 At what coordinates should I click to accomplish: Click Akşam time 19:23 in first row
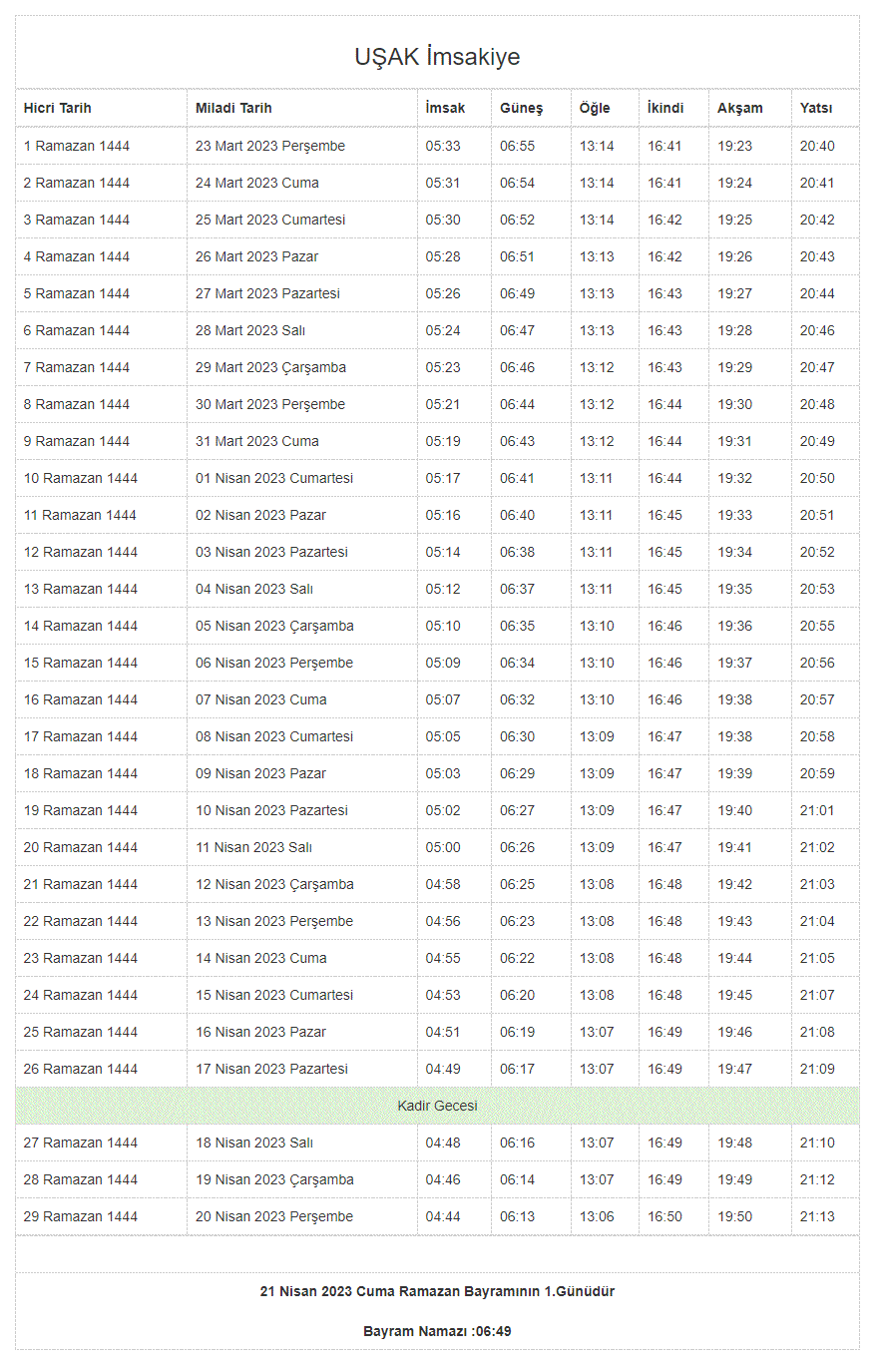point(734,146)
